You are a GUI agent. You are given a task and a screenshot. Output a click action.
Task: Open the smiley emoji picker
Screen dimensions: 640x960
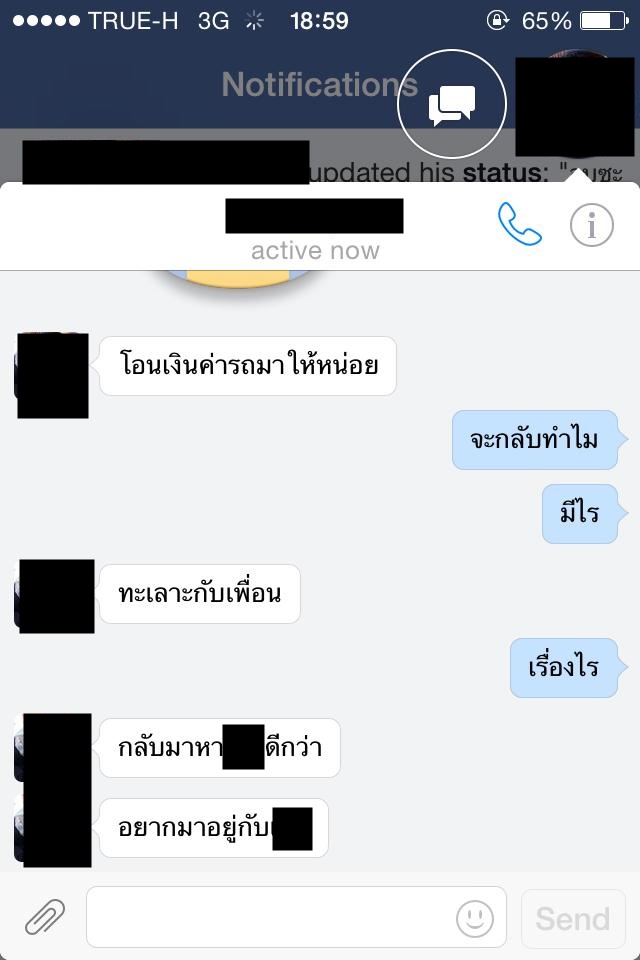point(475,918)
